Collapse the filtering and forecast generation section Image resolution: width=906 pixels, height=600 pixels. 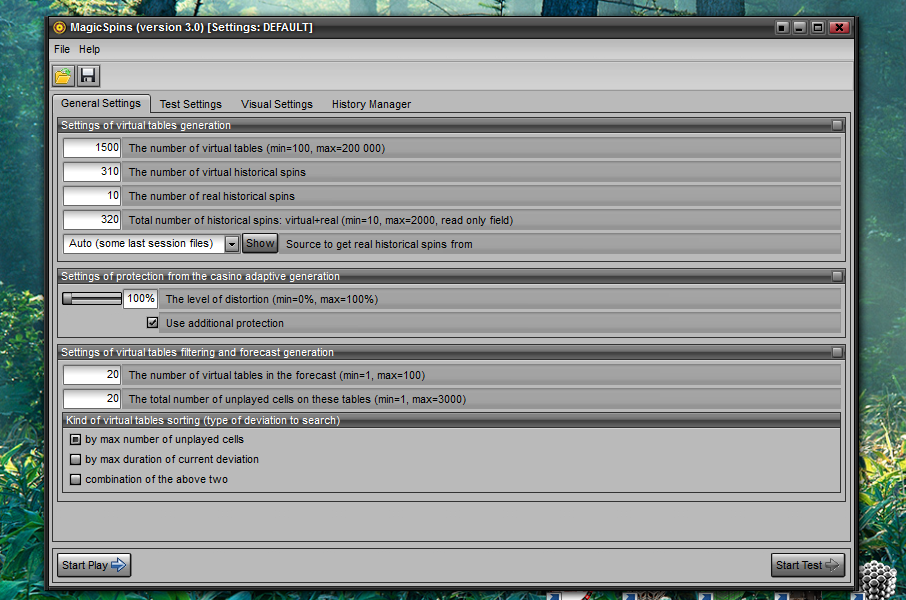click(837, 352)
